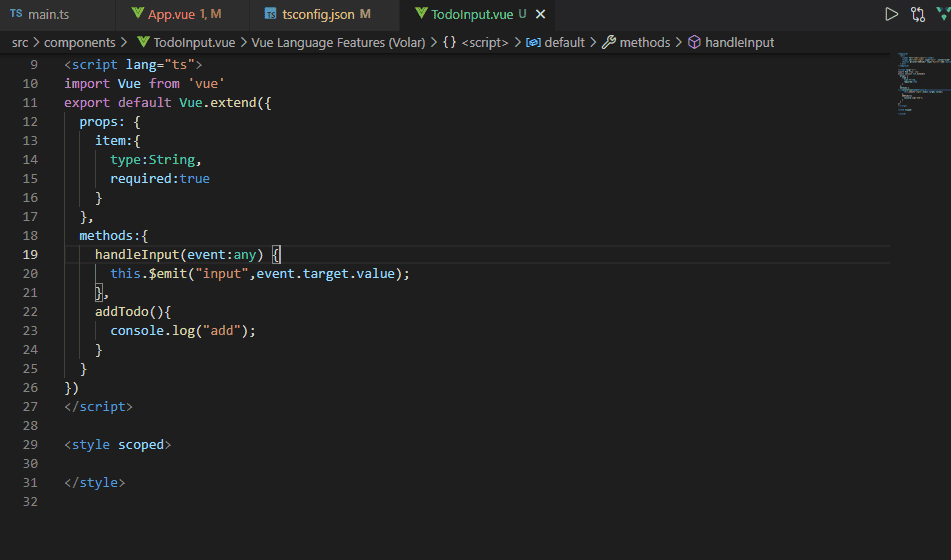951x560 pixels.
Task: Click the cube icon beside handleInput breadcrumb
Action: 694,42
